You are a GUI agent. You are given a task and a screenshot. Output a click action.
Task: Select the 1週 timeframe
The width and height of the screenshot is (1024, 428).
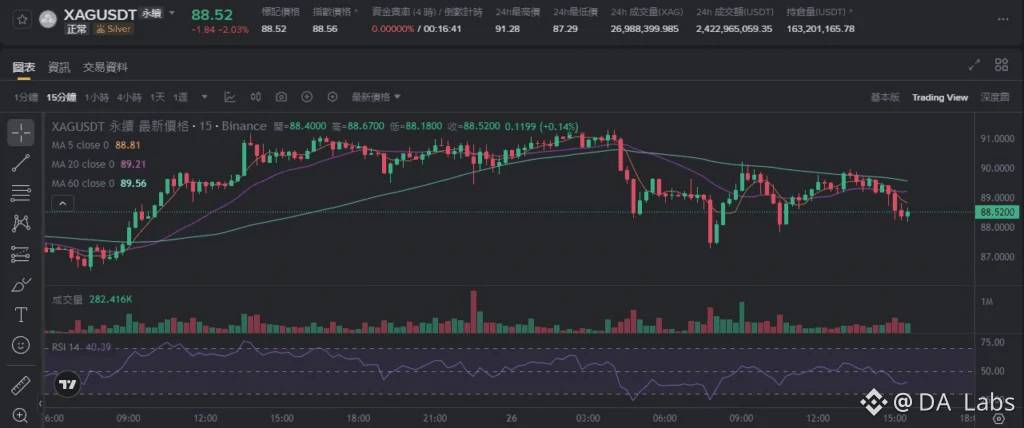(x=180, y=97)
